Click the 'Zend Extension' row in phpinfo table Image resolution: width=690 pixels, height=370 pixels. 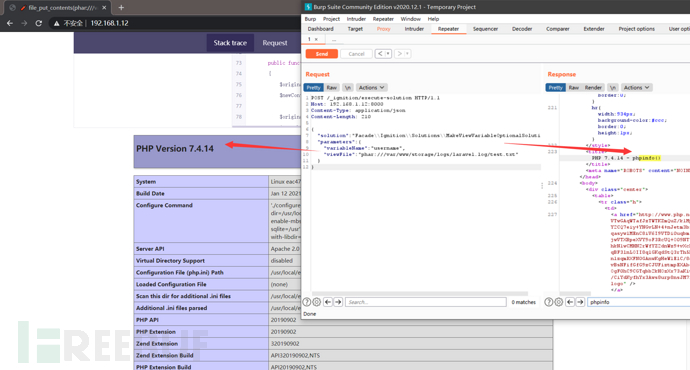pyautogui.click(x=343, y=344)
